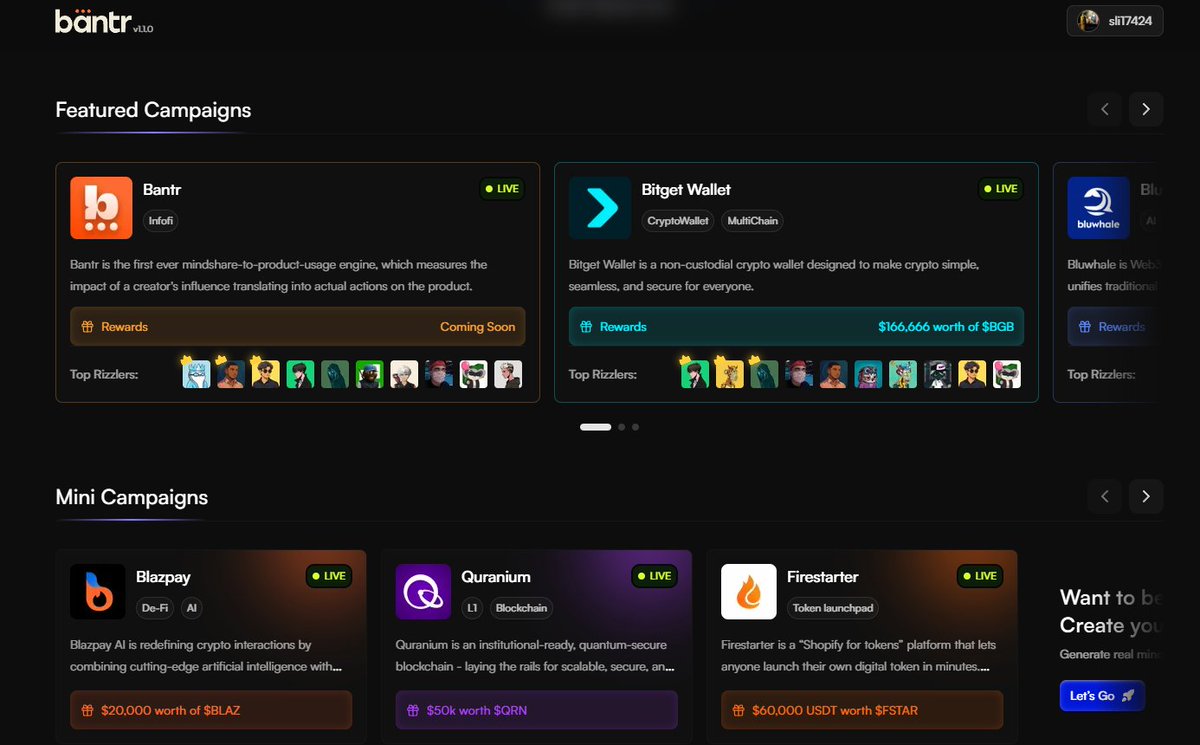Click the gift icon in Bitget rewards bar
The height and width of the screenshot is (745, 1200).
pos(586,327)
